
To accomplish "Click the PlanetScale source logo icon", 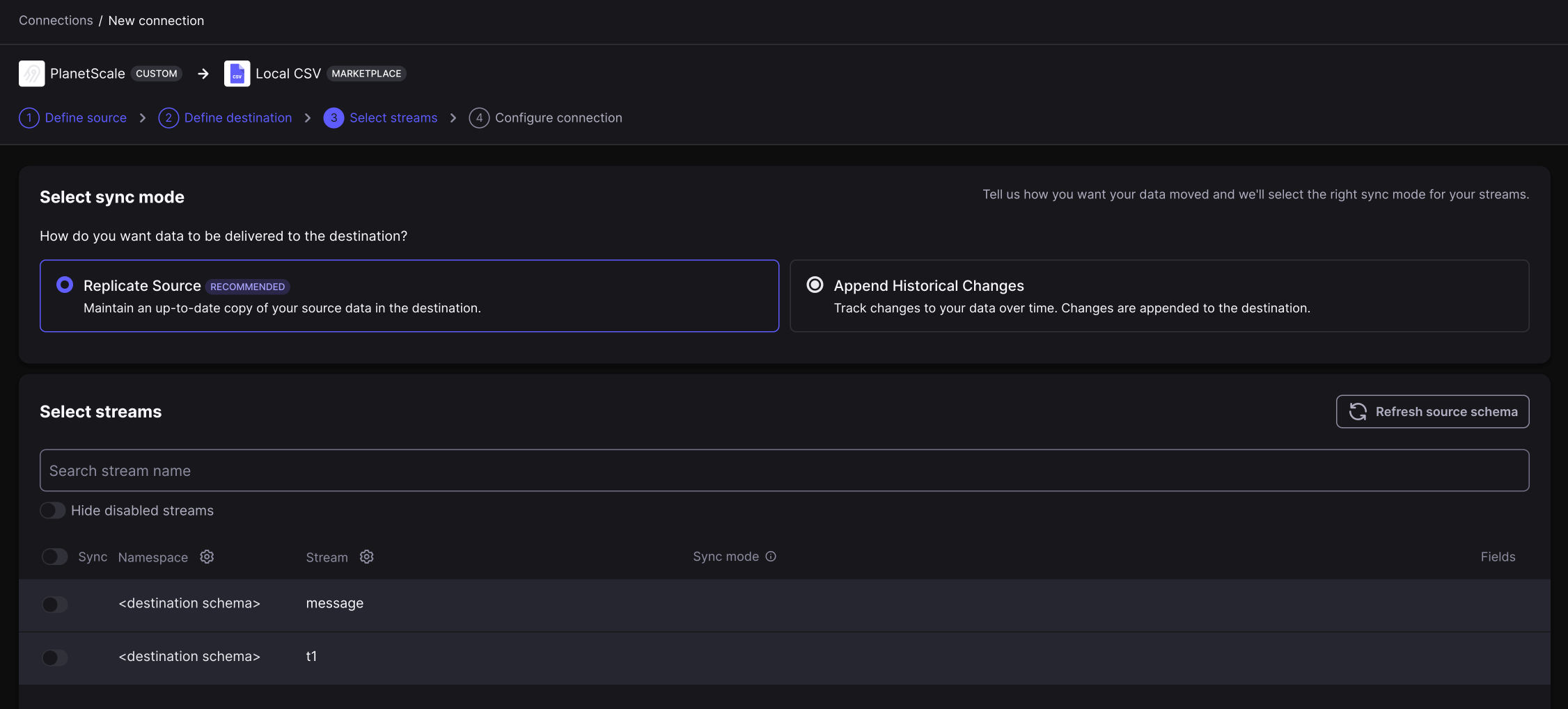I will click(x=31, y=74).
